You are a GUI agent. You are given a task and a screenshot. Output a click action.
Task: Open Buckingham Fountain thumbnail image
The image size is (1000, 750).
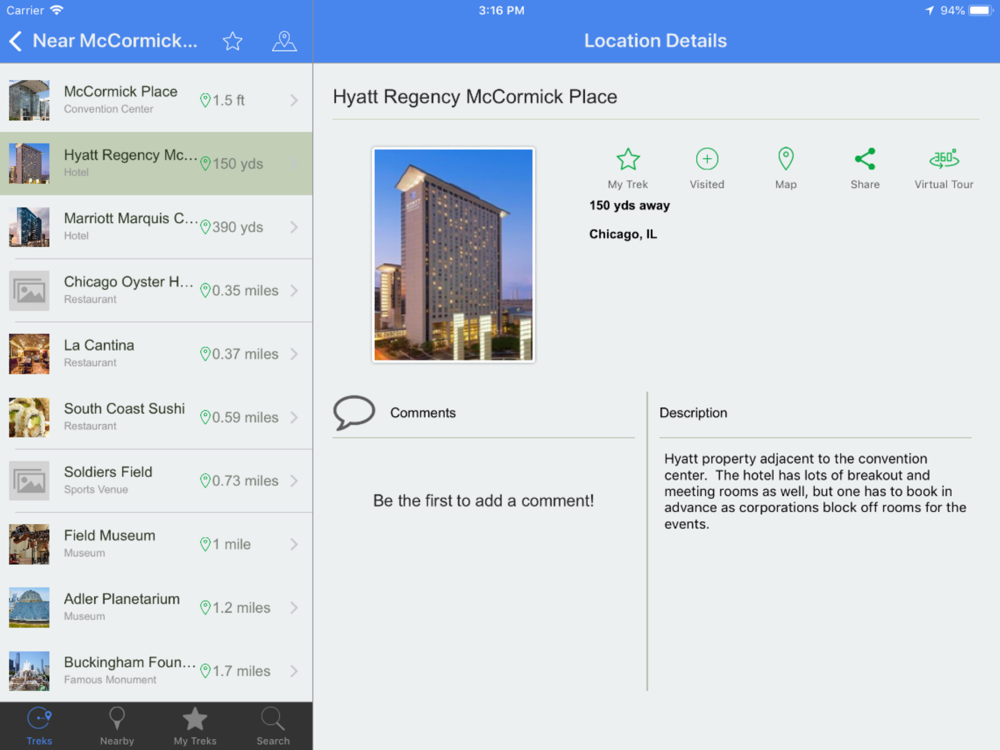(29, 671)
